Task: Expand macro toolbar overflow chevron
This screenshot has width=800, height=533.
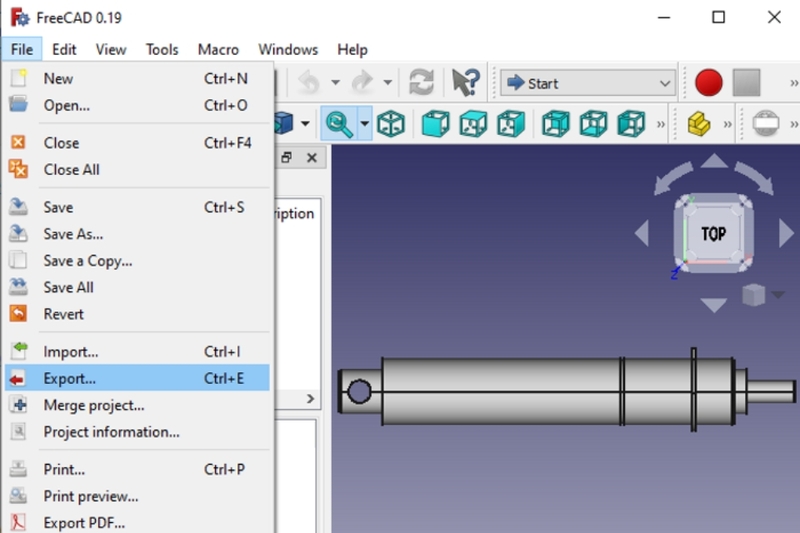Action: click(x=793, y=83)
